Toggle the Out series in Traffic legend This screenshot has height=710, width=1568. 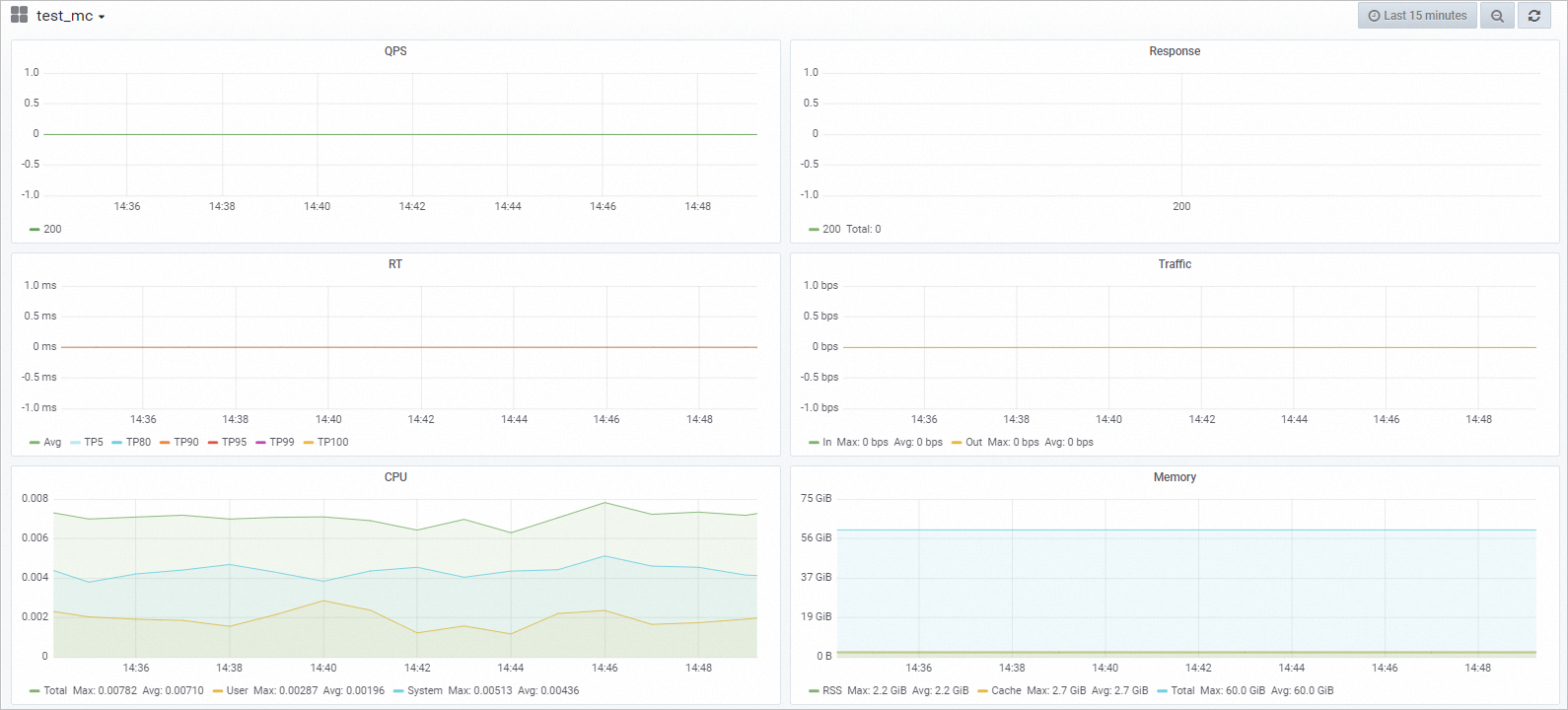(x=974, y=442)
